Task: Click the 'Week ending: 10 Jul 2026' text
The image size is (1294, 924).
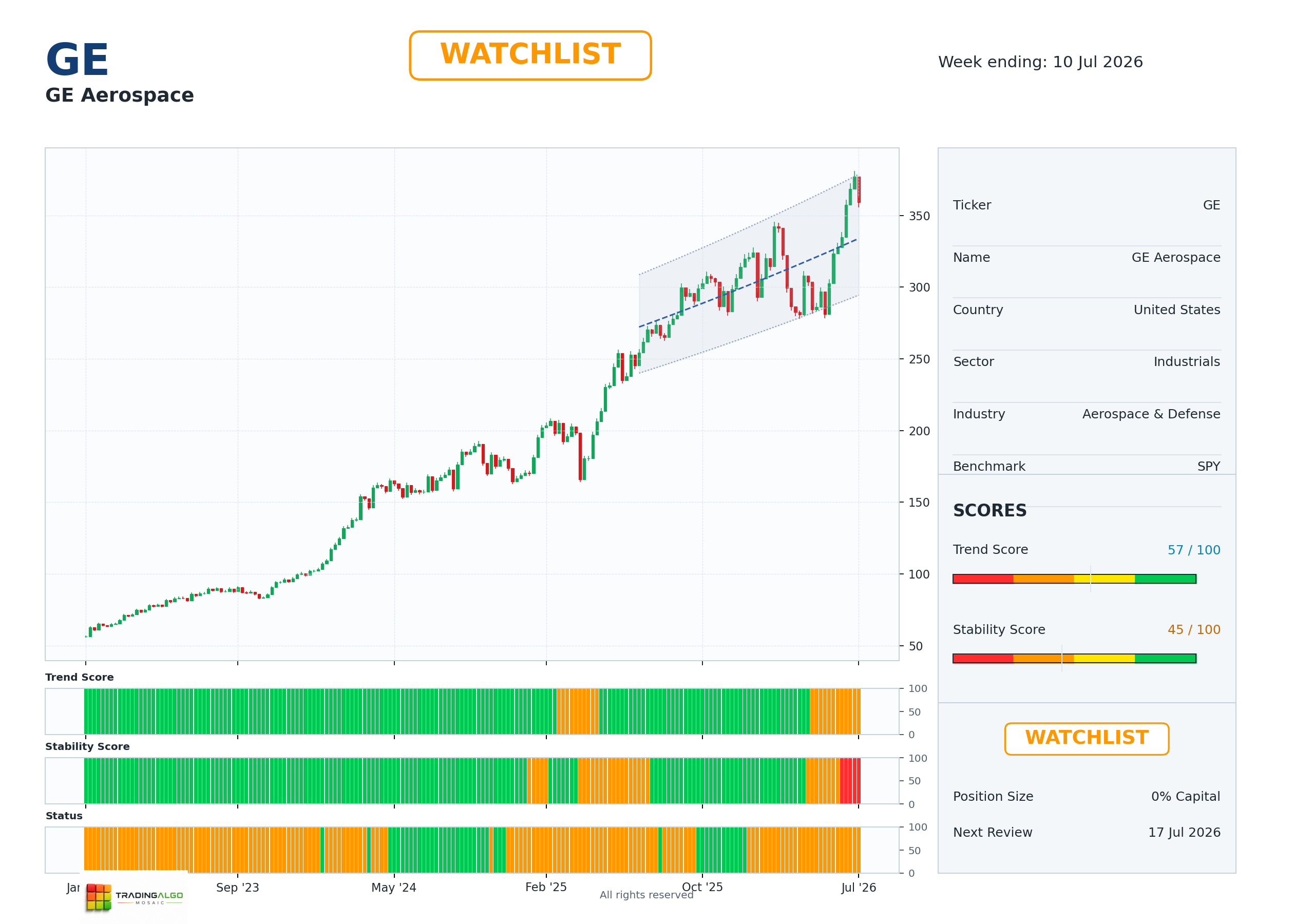Action: tap(1040, 62)
